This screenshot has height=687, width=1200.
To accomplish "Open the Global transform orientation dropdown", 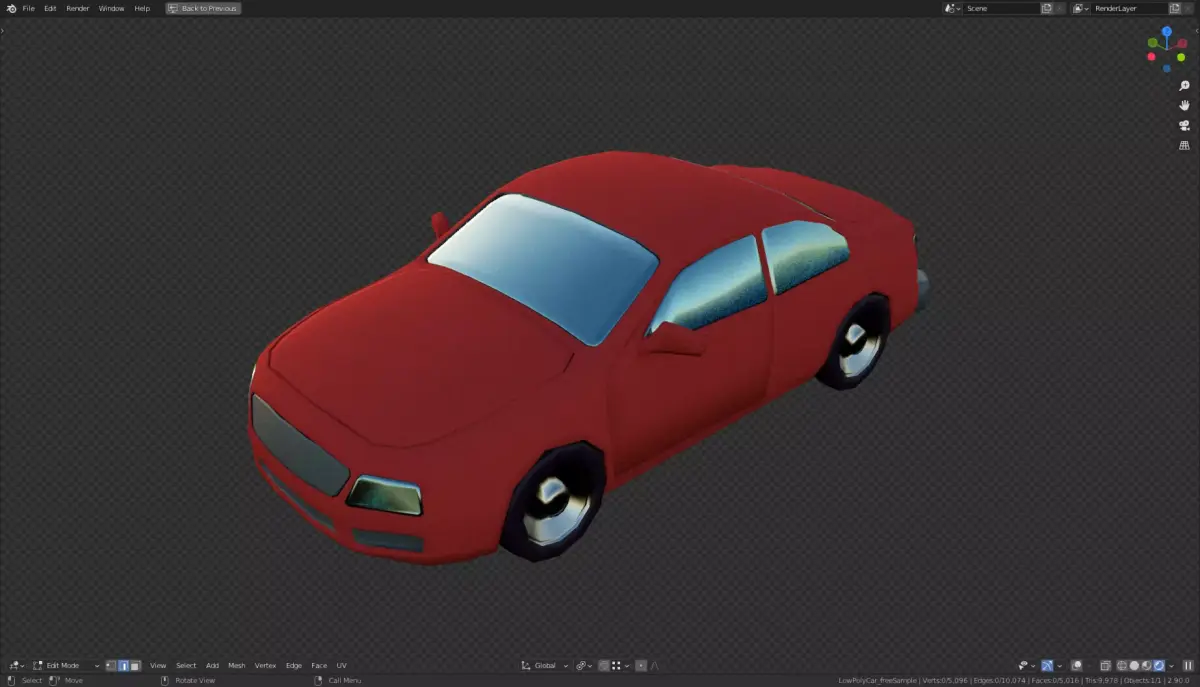I will click(x=545, y=665).
